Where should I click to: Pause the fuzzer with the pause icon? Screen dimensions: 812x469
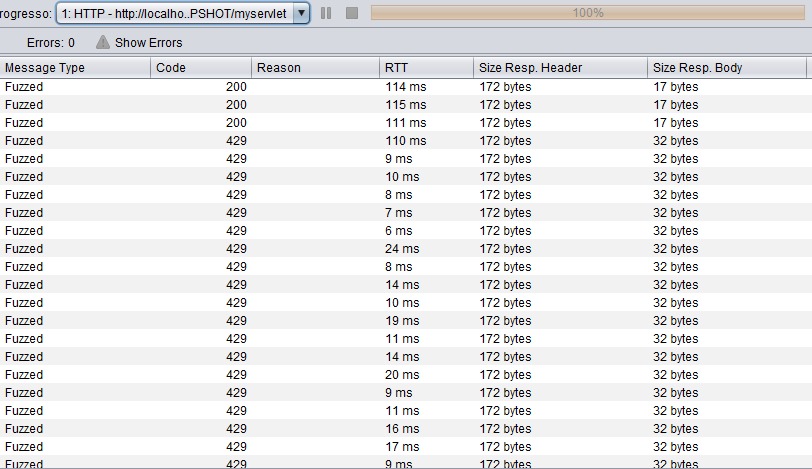[326, 13]
